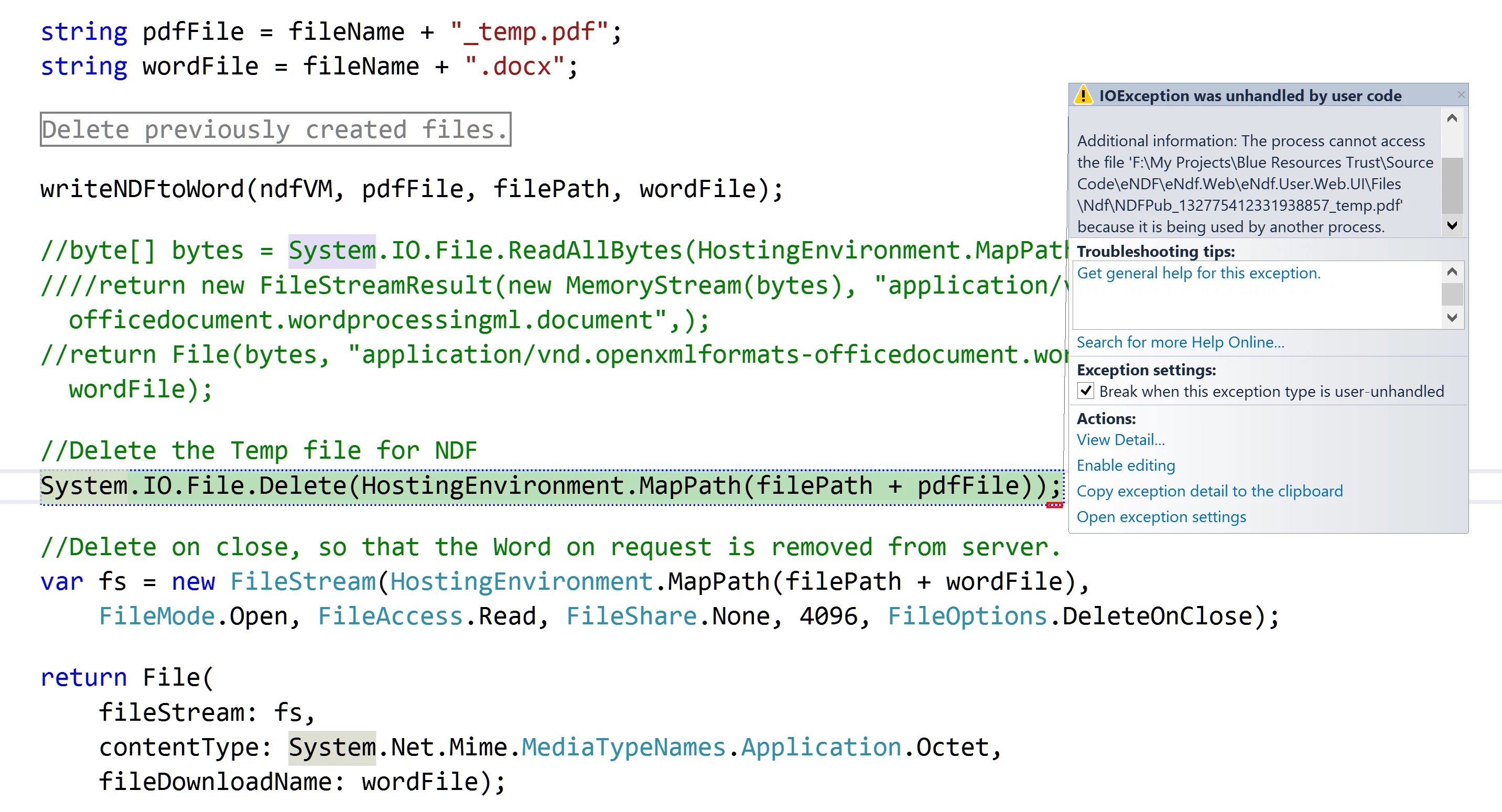
Task: Expand collapsed 'Delete previously created files.' region
Action: click(275, 129)
